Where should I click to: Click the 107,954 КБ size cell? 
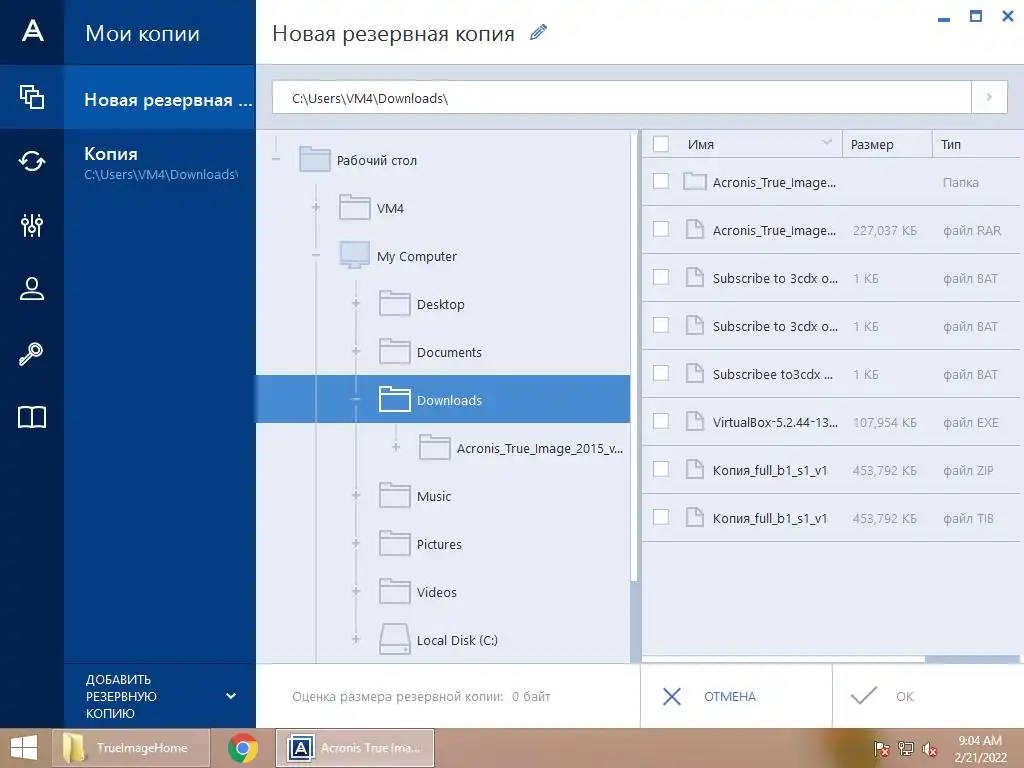click(884, 423)
